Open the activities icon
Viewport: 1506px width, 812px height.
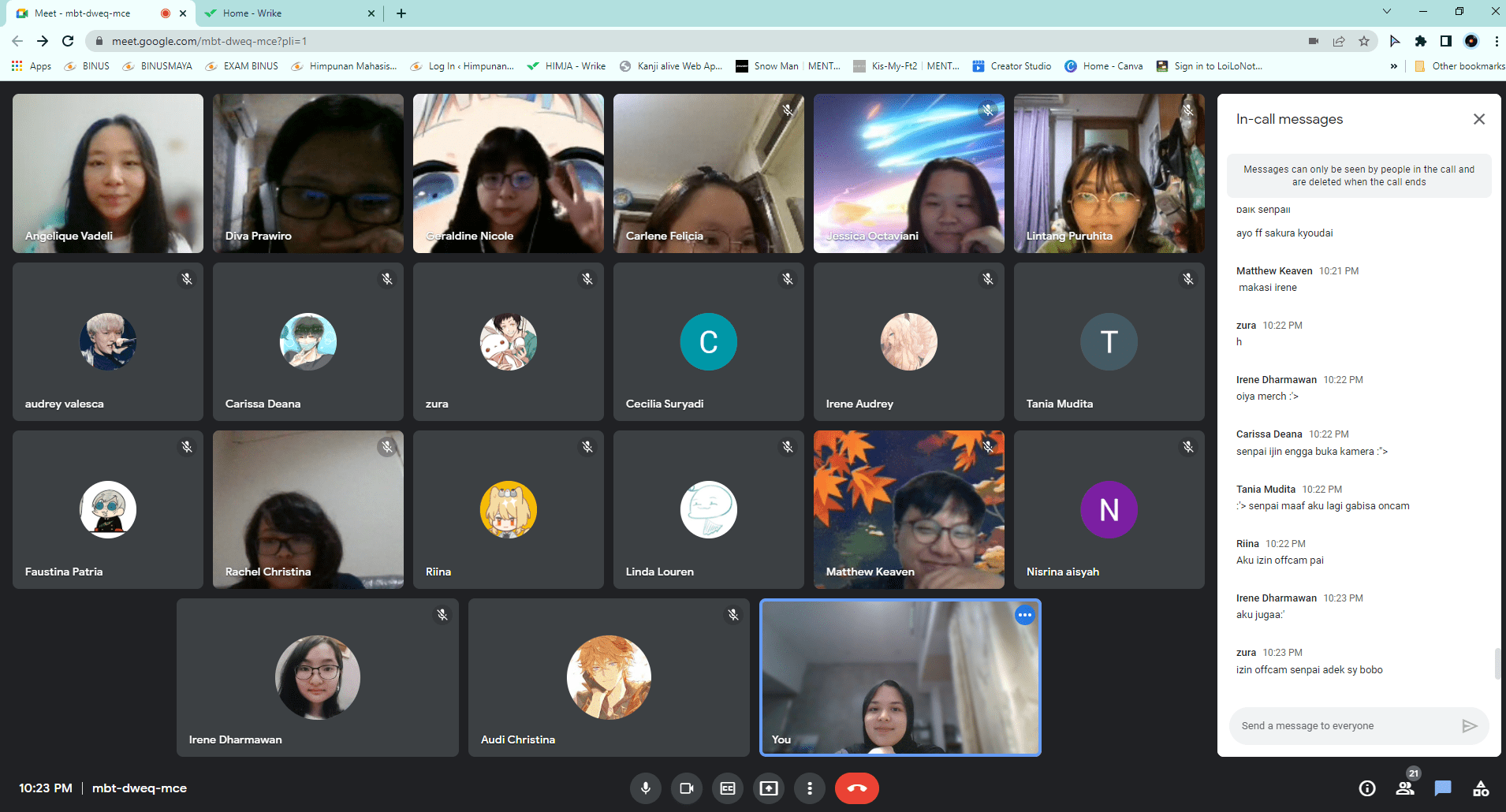tap(1479, 788)
